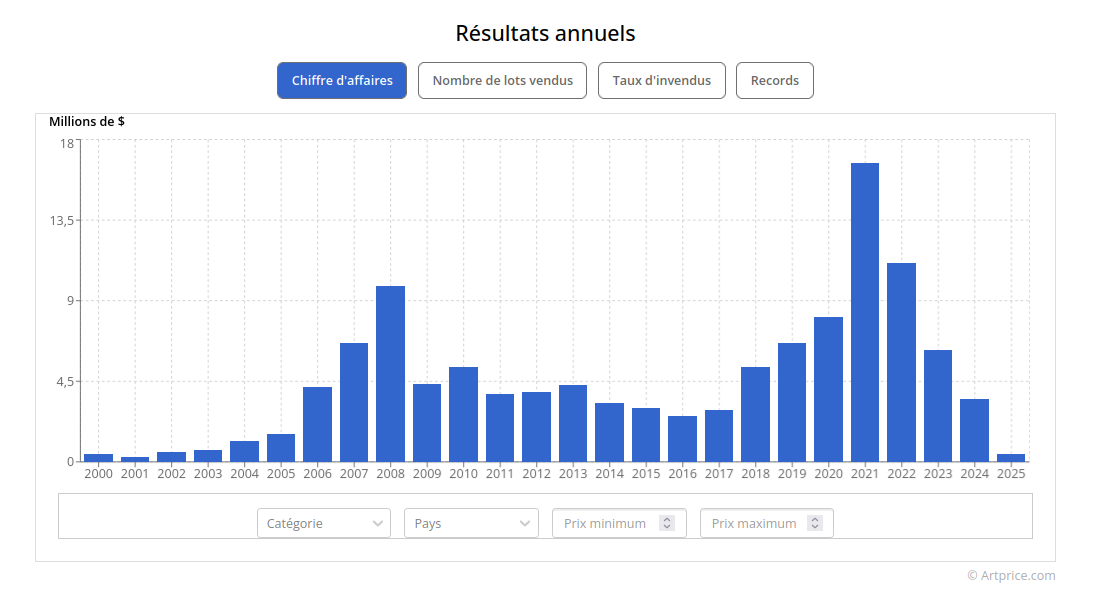Click the '2000' axis label
The width and height of the screenshot is (1095, 609).
98,474
